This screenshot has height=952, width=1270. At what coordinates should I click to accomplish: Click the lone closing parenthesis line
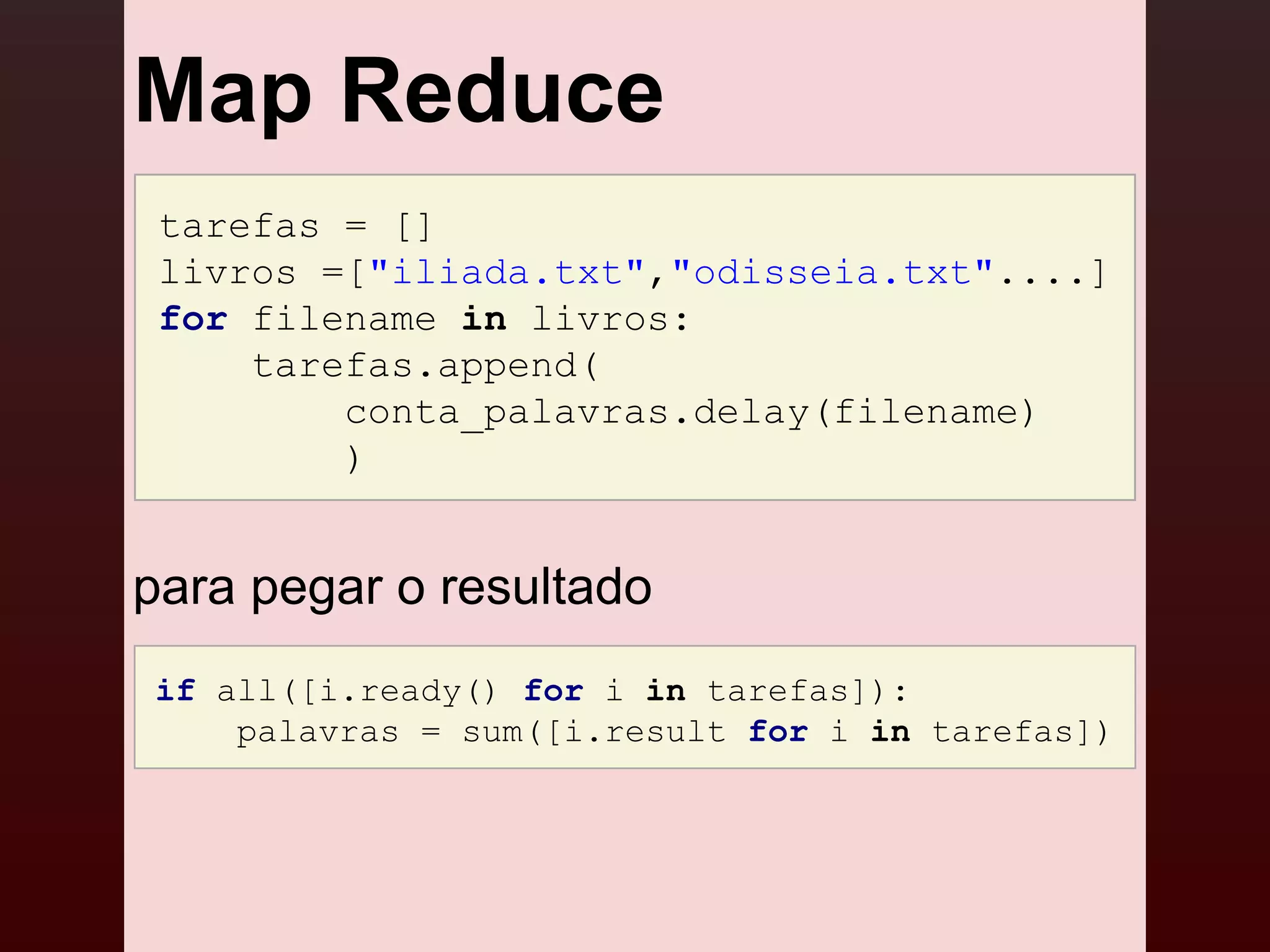(x=353, y=459)
